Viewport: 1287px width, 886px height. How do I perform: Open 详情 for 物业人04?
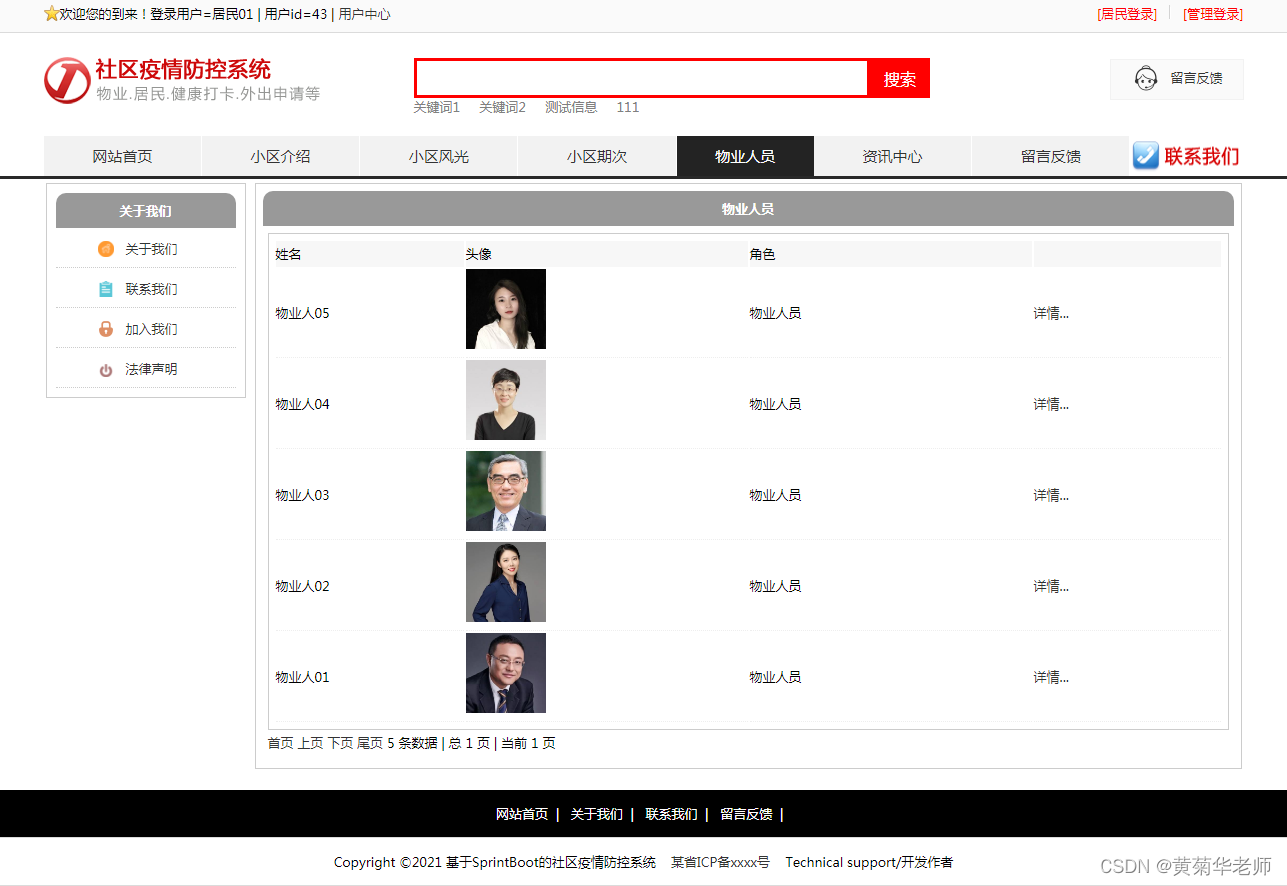click(1051, 404)
